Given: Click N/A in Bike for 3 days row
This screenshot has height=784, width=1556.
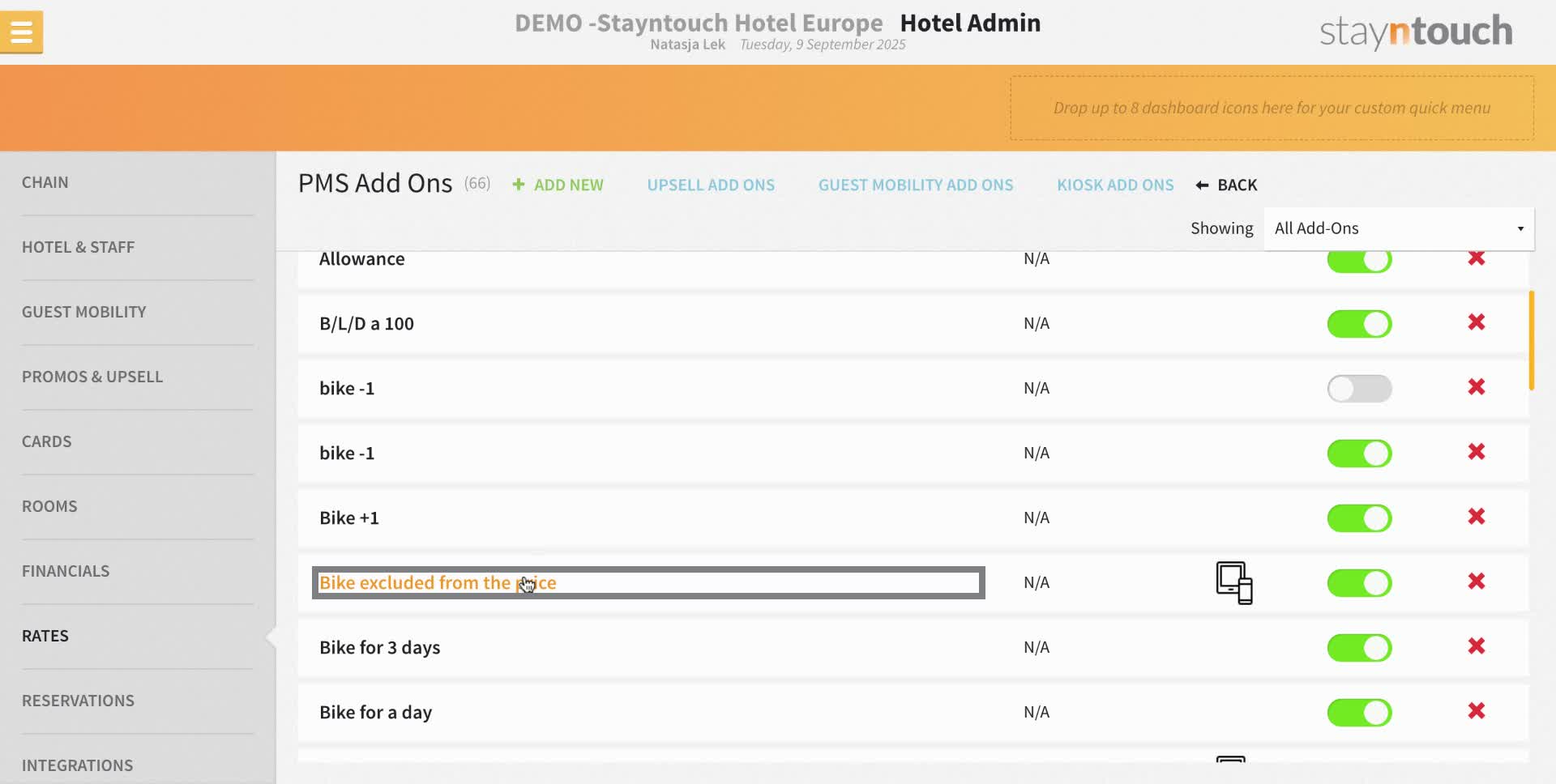Looking at the screenshot, I should 1037,647.
